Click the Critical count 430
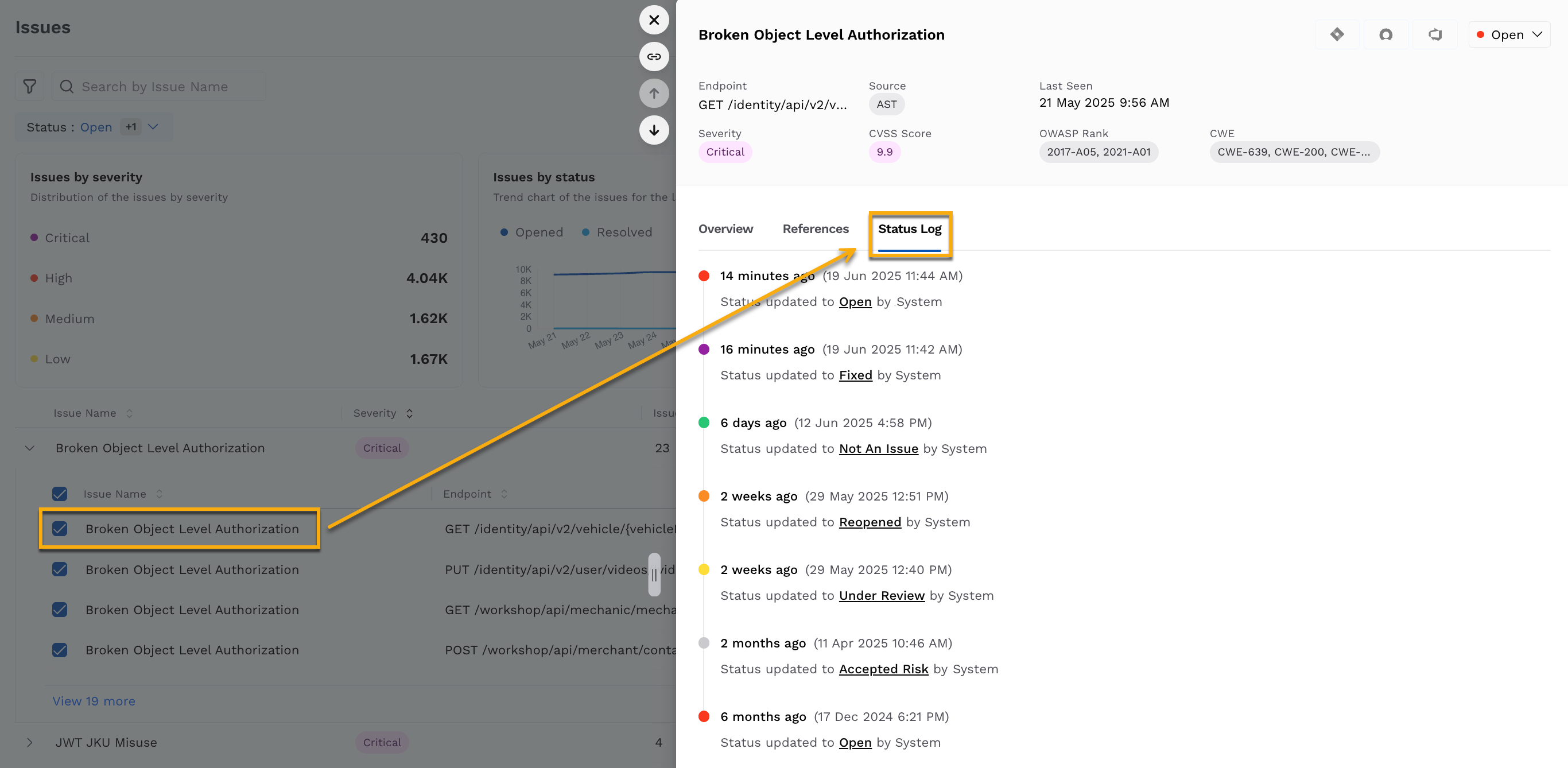Viewport: 1568px width, 768px height. (434, 238)
